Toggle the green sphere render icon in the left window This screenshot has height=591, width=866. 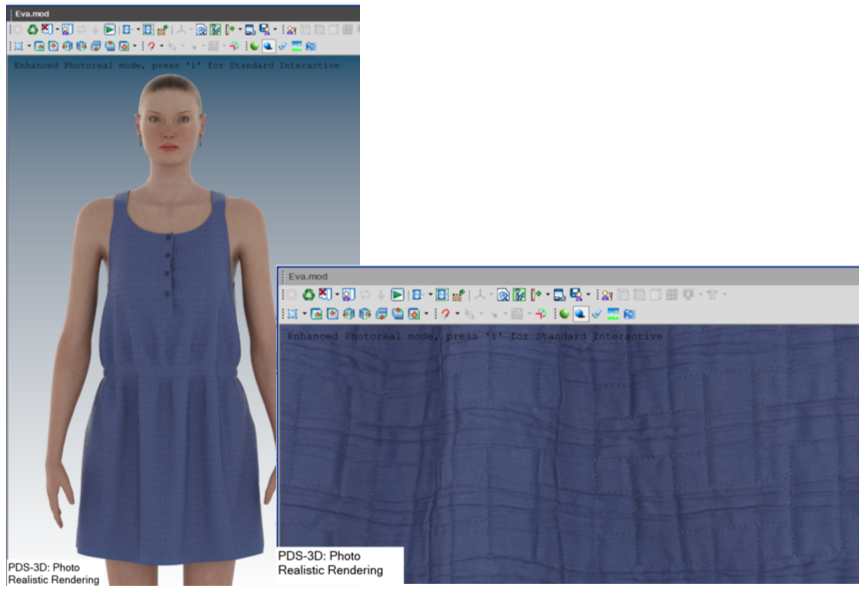[x=254, y=46]
